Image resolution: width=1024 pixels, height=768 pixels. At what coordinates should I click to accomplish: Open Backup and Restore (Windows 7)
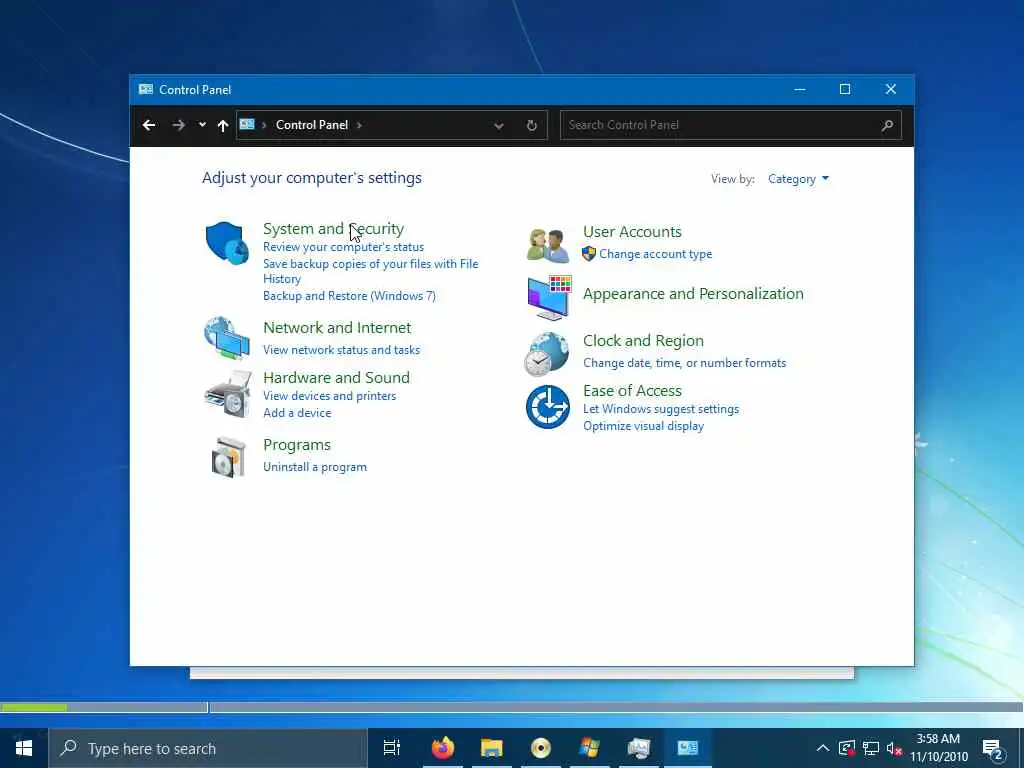click(x=349, y=296)
